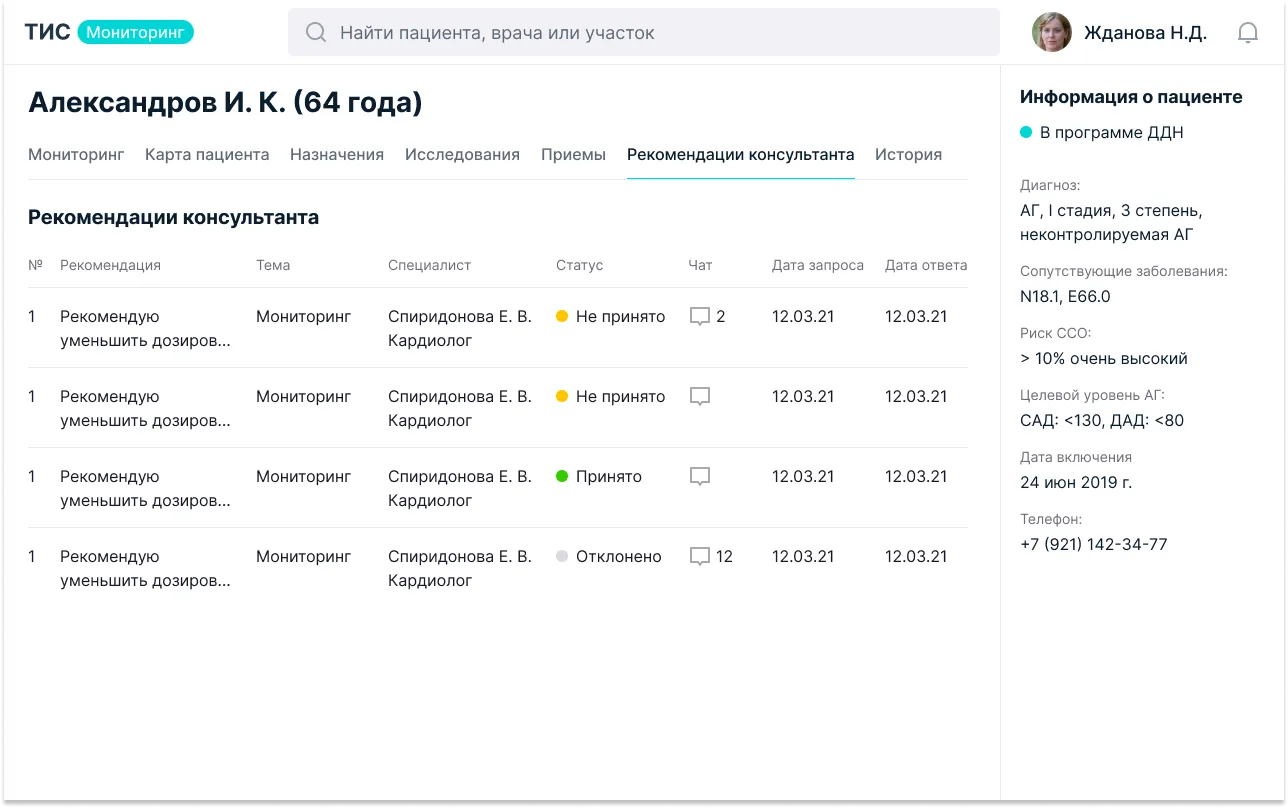Image resolution: width=1288 pixels, height=808 pixels.
Task: Click the teal dot next to В программе ДДН
Action: [1026, 132]
